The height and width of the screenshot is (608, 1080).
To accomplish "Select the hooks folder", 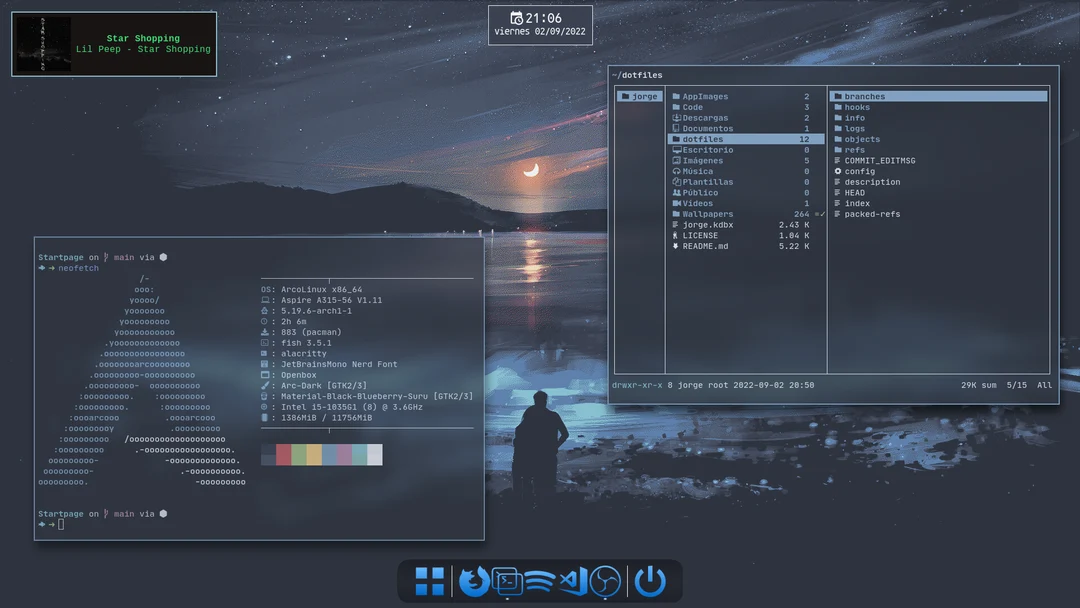I will (x=857, y=107).
